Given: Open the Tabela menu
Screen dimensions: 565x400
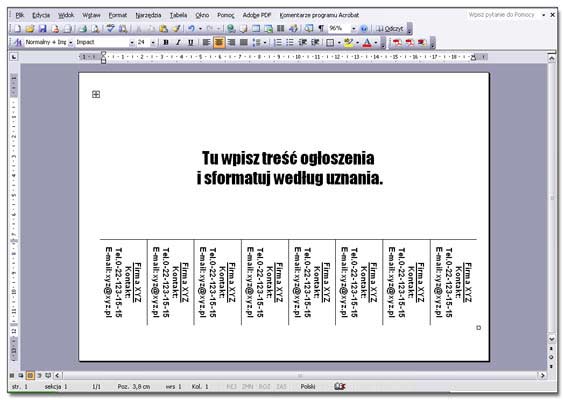Looking at the screenshot, I should click(178, 15).
